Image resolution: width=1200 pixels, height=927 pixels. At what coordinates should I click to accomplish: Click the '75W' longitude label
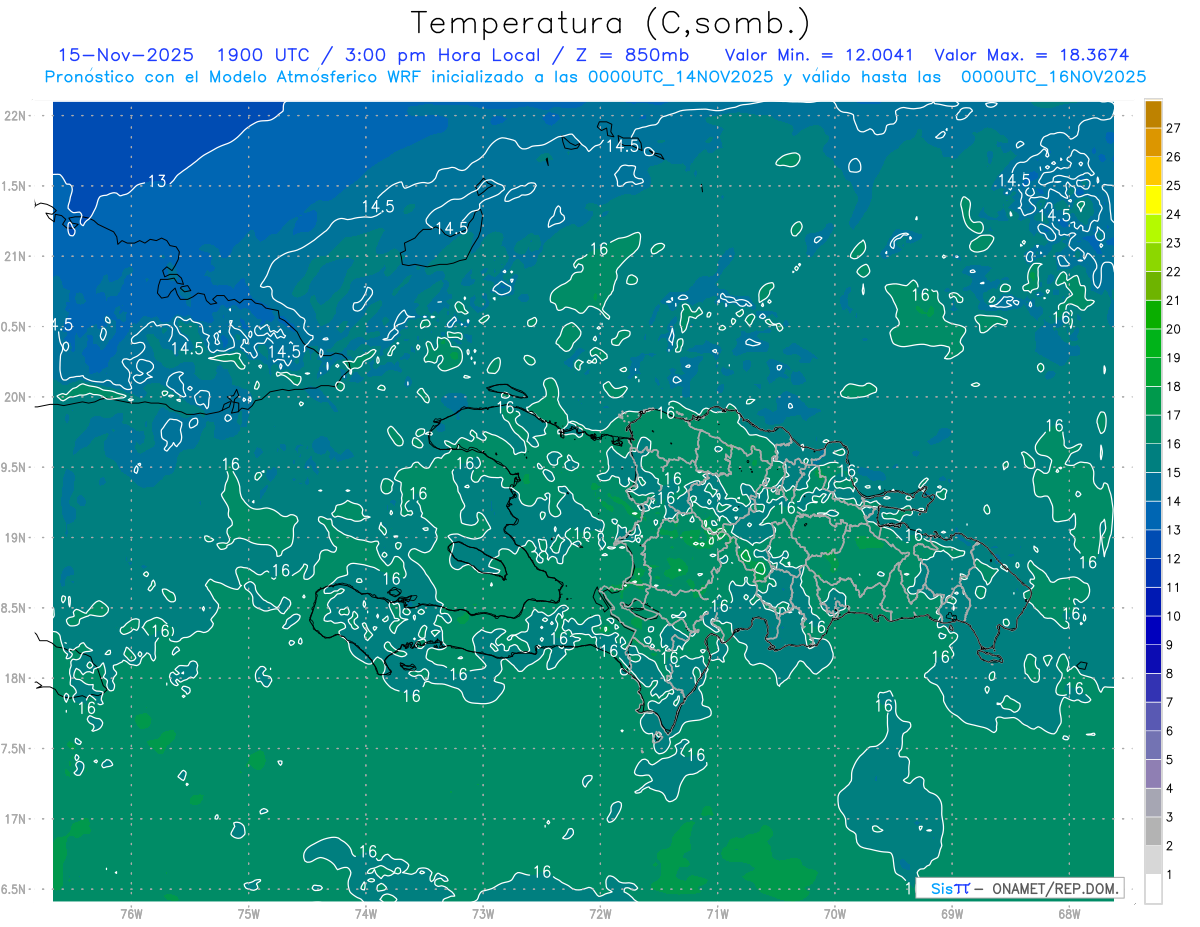coord(248,914)
